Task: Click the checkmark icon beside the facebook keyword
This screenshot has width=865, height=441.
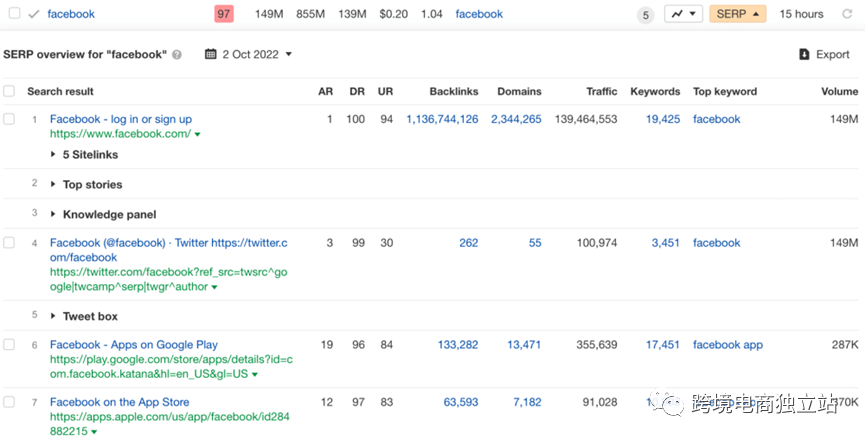Action: coord(34,14)
